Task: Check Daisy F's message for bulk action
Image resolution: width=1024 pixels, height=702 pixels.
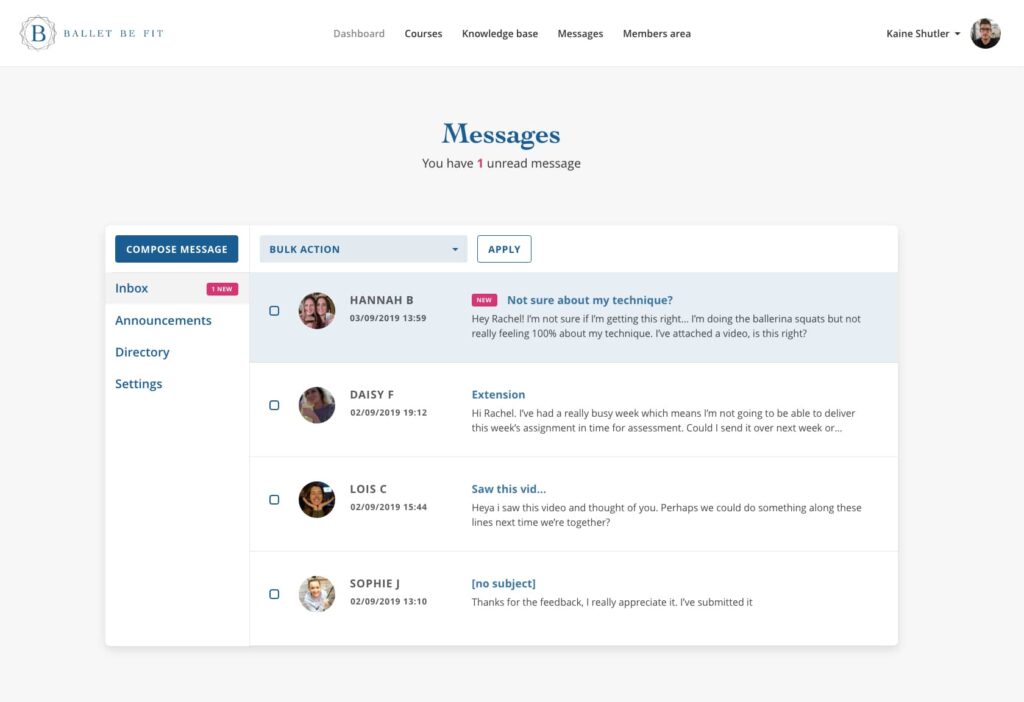Action: click(274, 405)
